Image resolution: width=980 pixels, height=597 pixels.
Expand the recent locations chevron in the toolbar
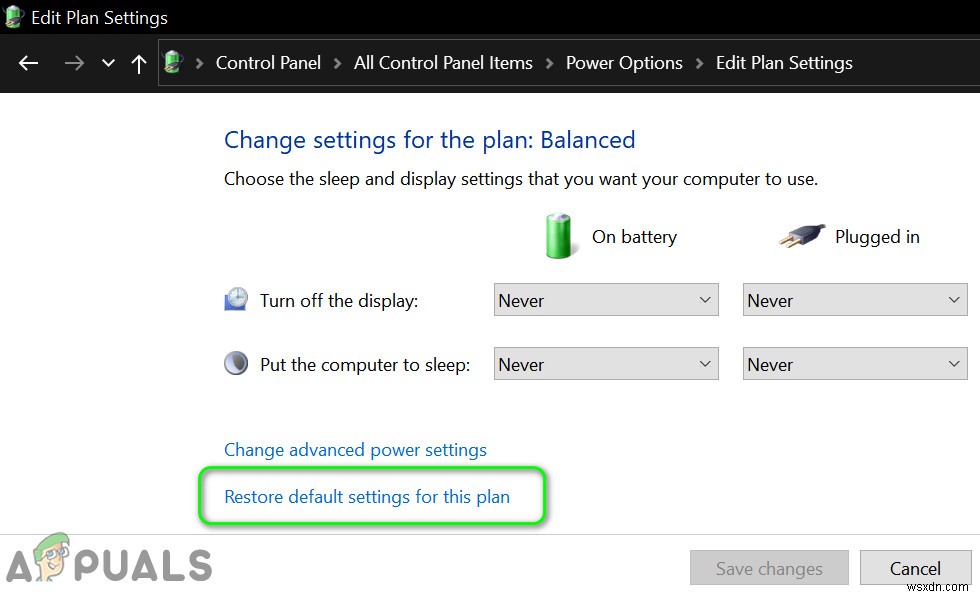point(107,63)
